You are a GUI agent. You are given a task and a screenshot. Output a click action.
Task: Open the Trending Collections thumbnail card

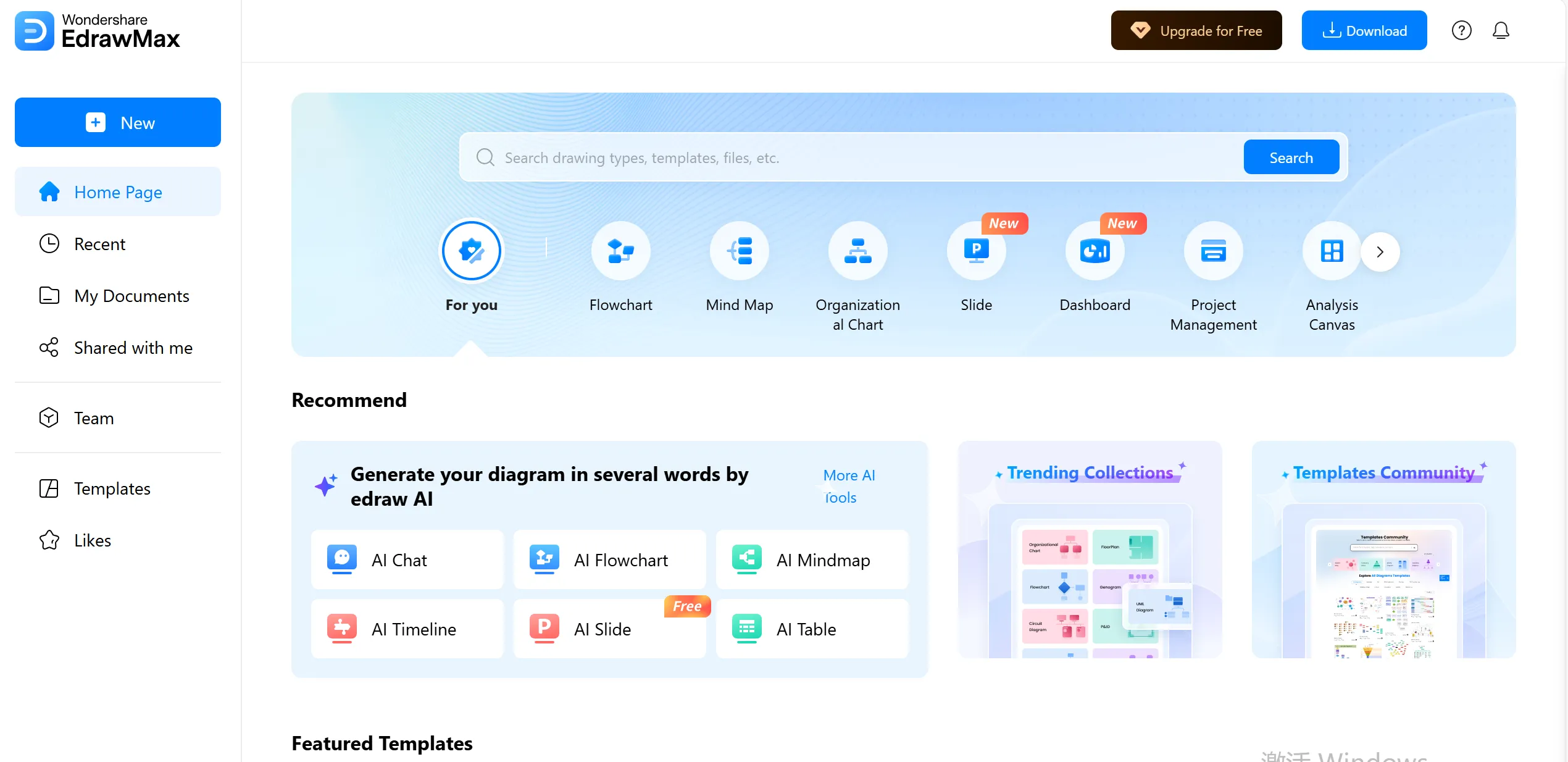1090,550
